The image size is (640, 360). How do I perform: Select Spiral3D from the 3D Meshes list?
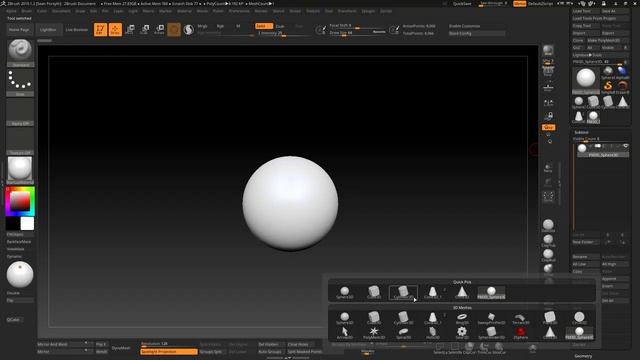click(x=403, y=333)
